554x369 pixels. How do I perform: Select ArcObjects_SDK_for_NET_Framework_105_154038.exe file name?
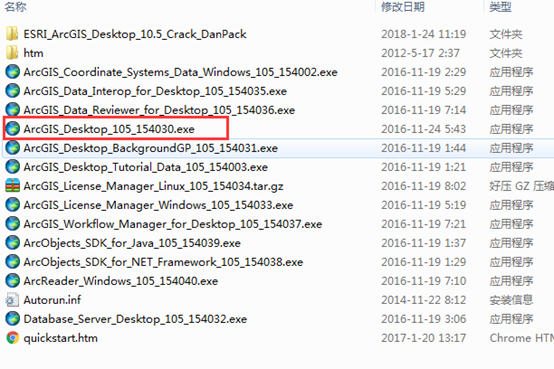[x=163, y=262]
